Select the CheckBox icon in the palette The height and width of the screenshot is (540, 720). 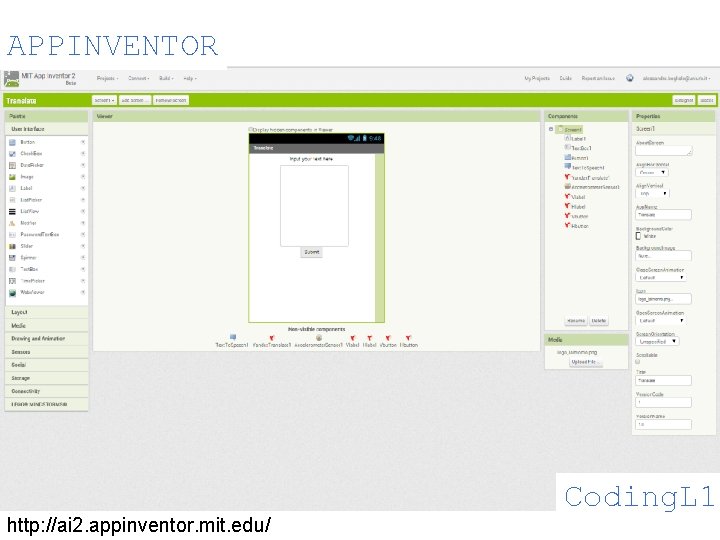click(12, 154)
